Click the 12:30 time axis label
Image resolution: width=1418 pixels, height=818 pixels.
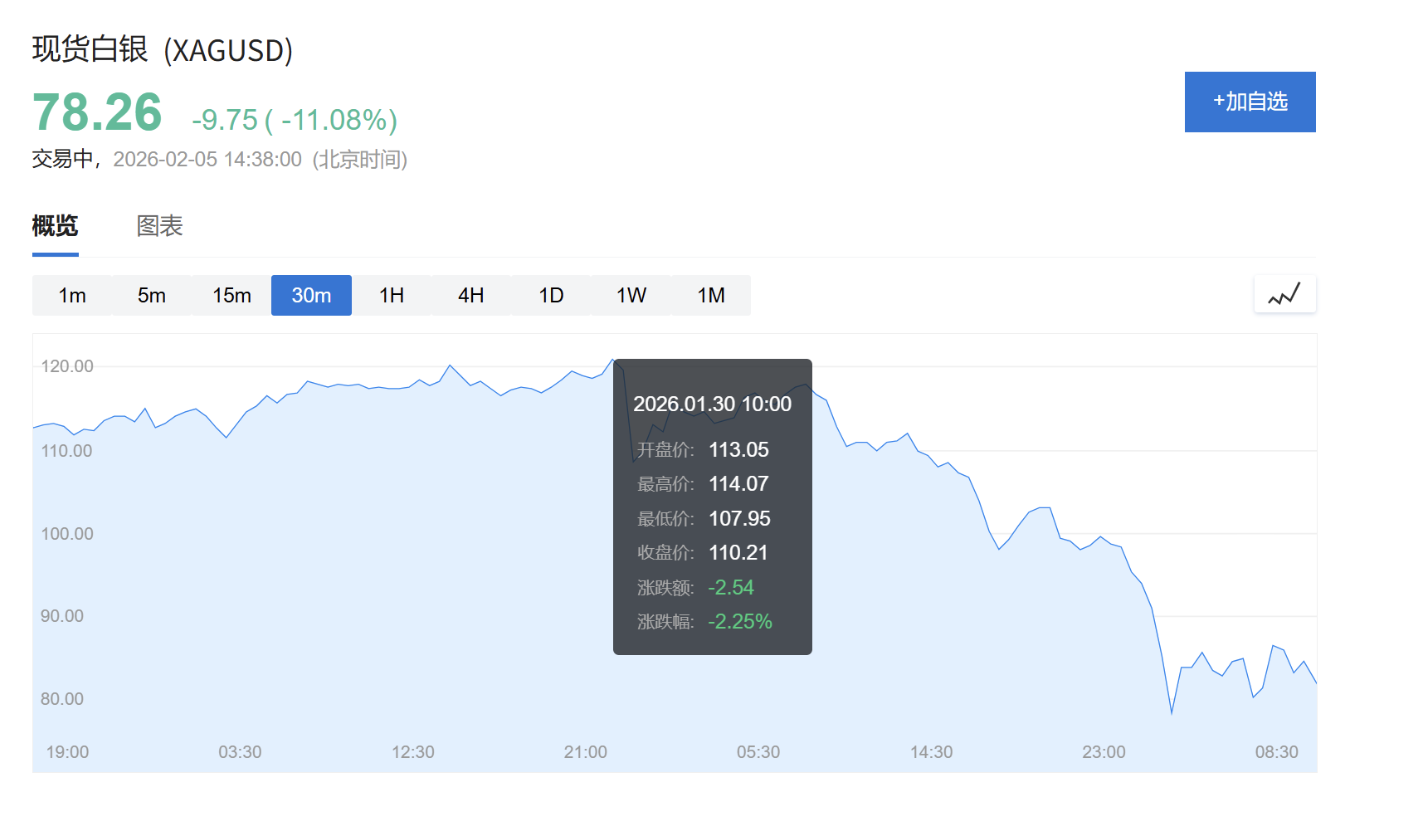click(x=413, y=752)
